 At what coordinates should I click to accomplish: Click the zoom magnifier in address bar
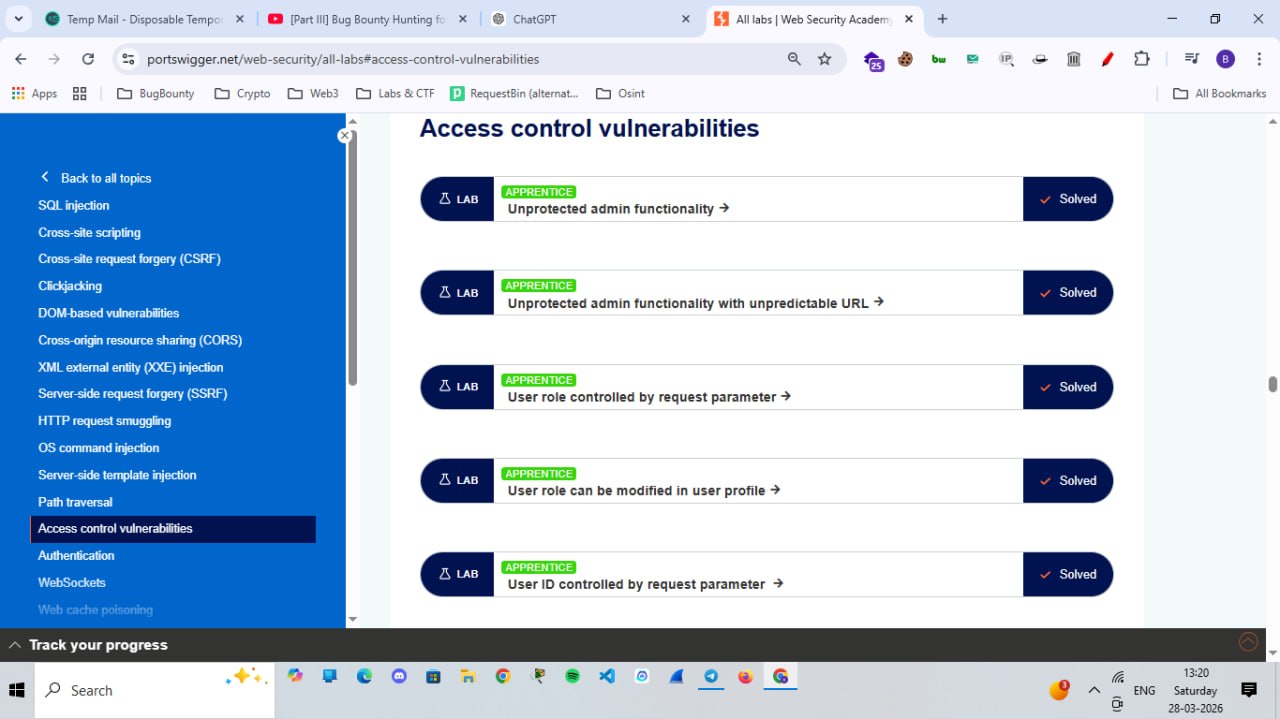pos(794,59)
